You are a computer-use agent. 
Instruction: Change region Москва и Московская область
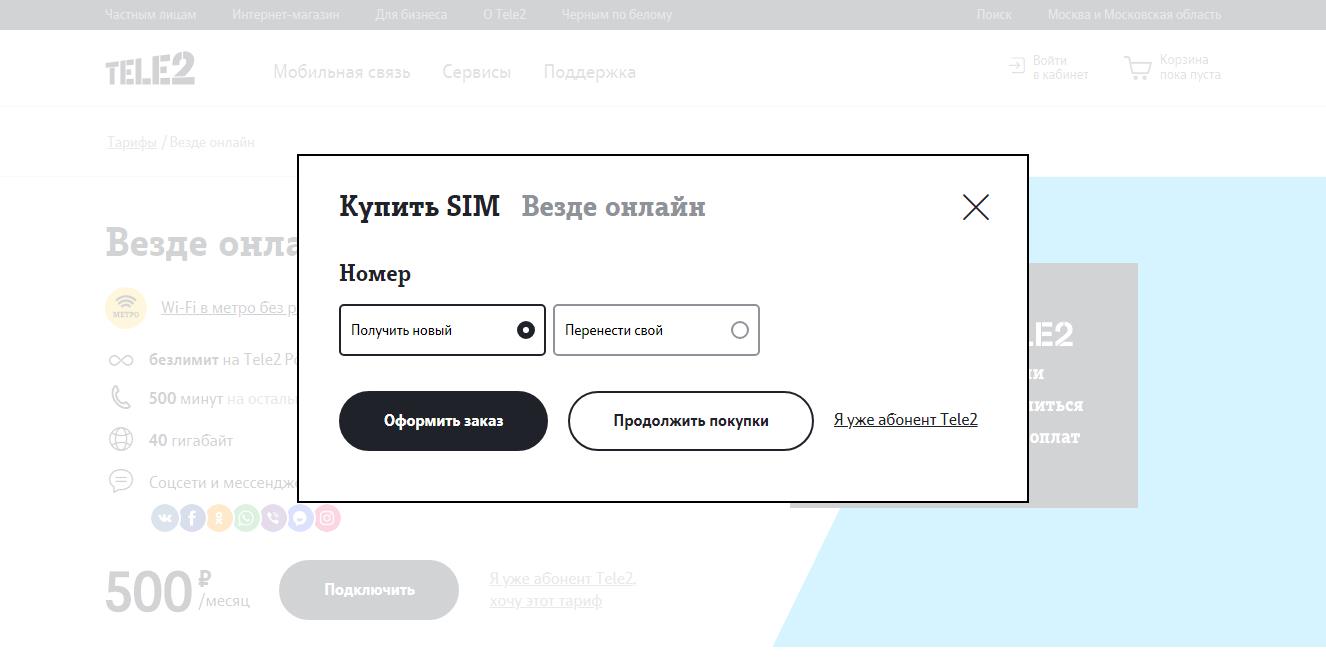(1134, 15)
